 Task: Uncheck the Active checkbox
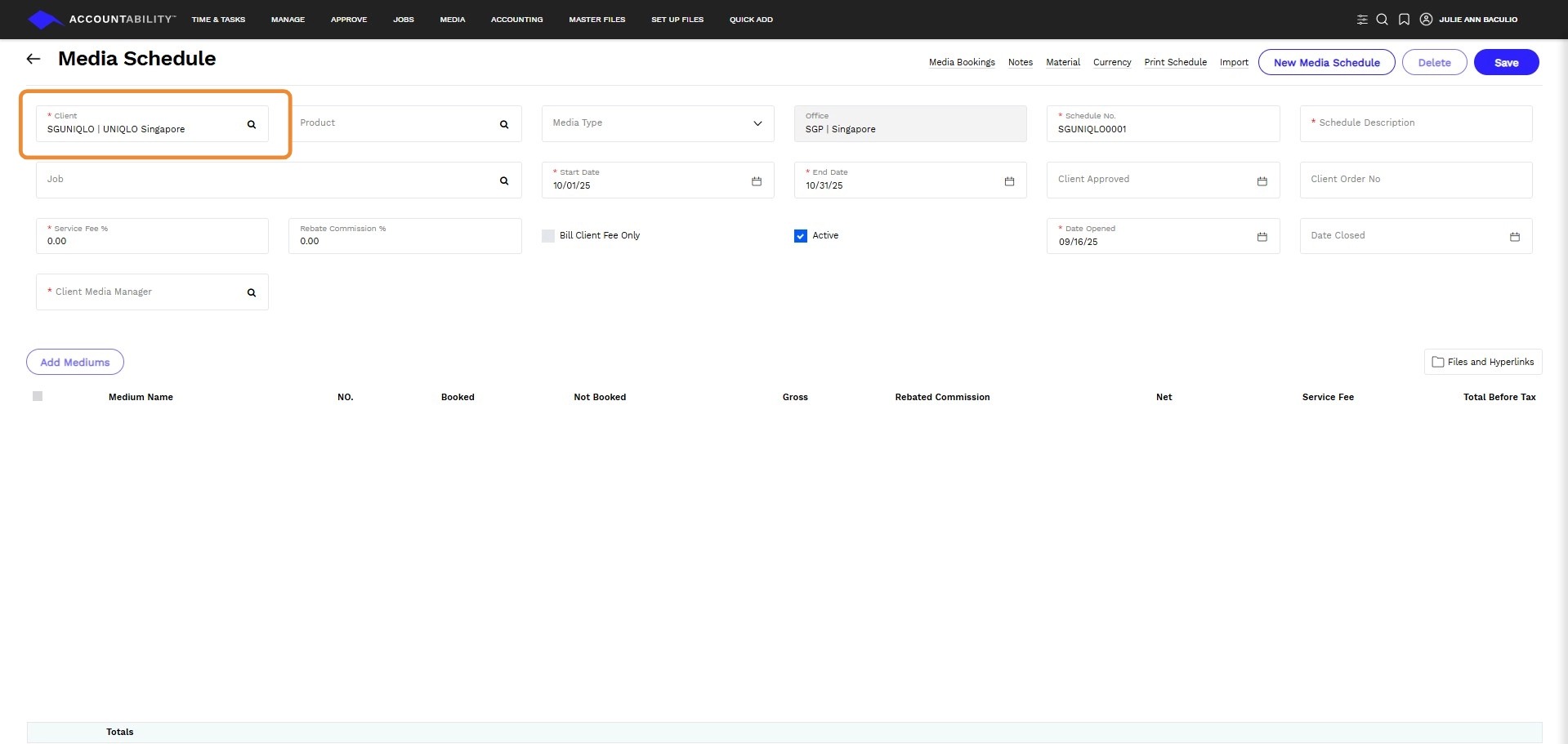coord(801,236)
